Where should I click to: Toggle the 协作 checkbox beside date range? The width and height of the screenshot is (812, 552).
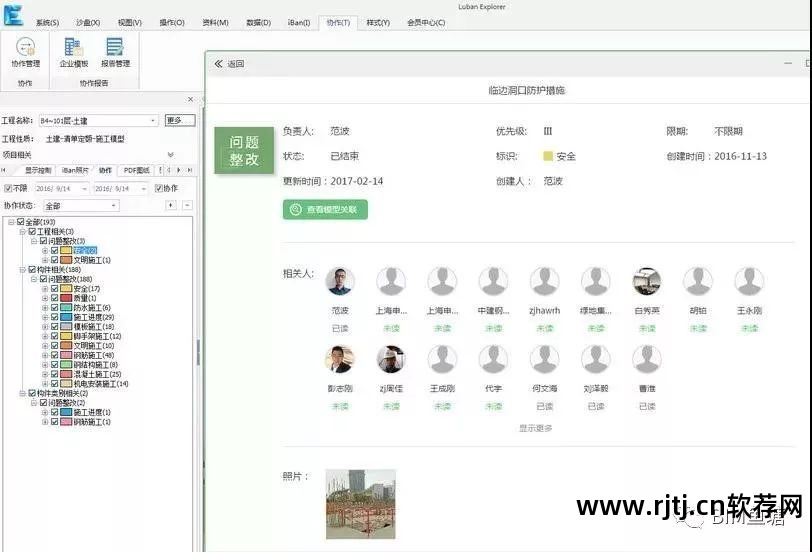(x=159, y=188)
